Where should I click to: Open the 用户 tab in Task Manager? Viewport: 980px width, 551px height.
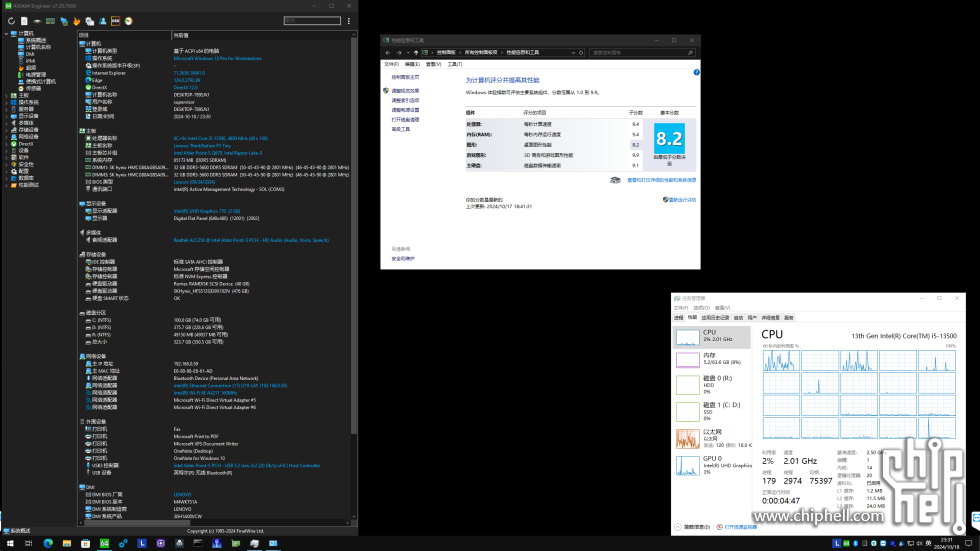pos(752,317)
